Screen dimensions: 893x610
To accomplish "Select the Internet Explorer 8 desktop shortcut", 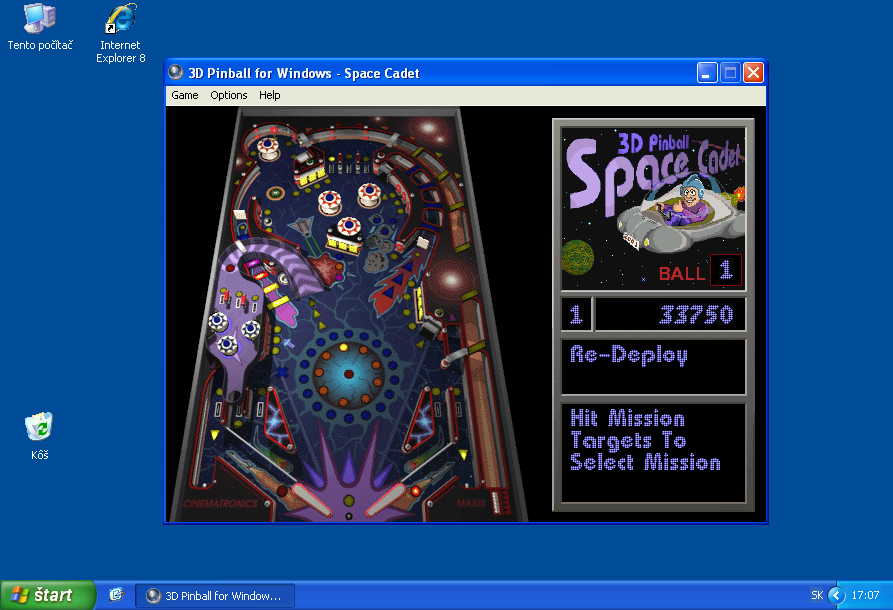I will 120,19.
